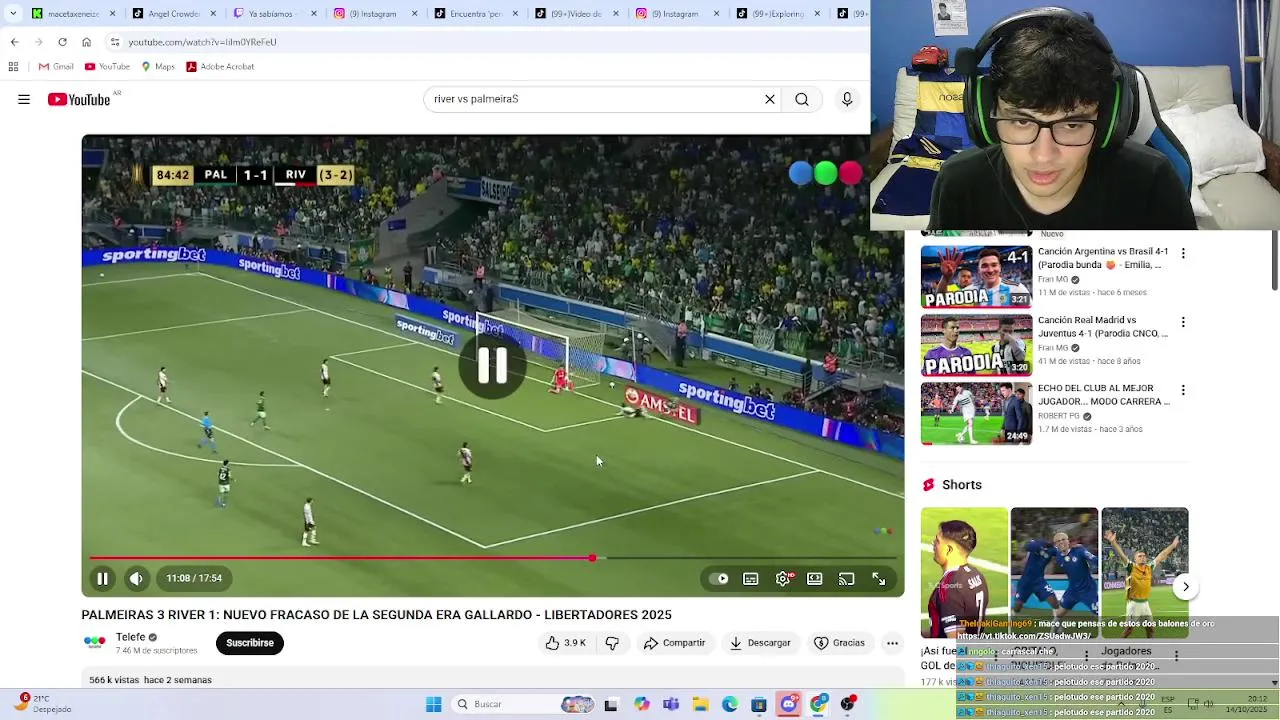Switch to the Angel Crowder tab
Image resolution: width=1280 pixels, height=720 pixels.
(173, 14)
